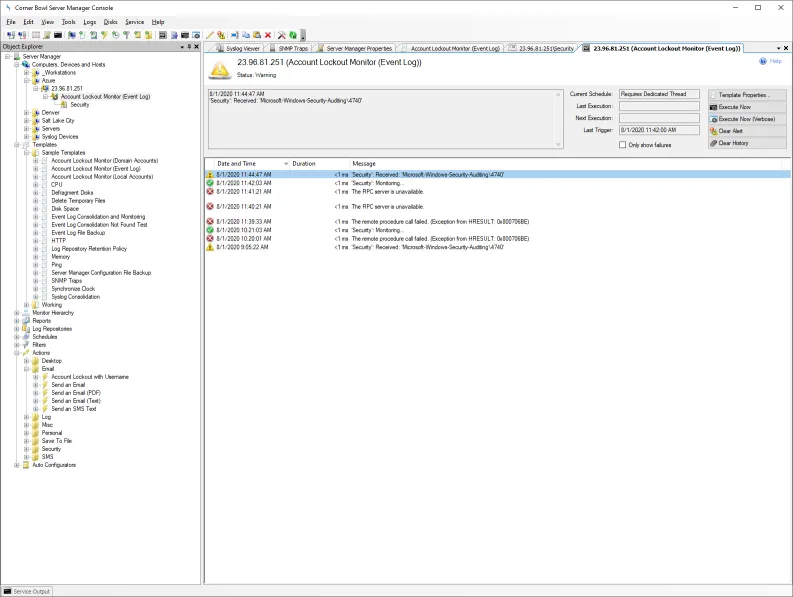Switch to the SNMP Traps tab
This screenshot has width=793, height=597.
(x=289, y=49)
